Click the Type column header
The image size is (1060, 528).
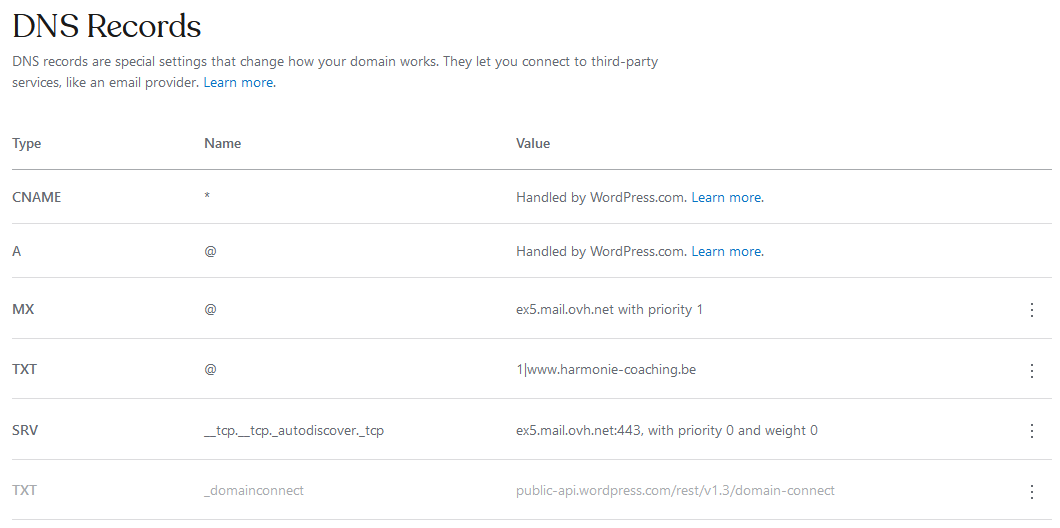click(x=27, y=144)
